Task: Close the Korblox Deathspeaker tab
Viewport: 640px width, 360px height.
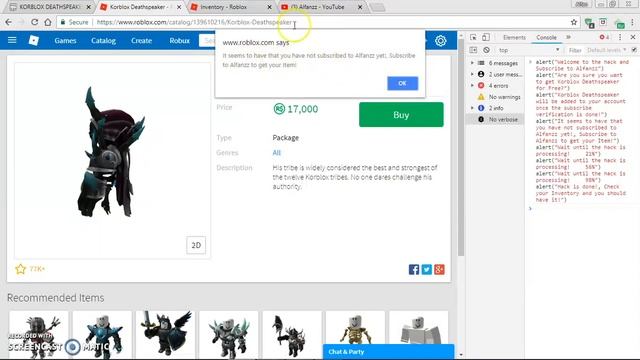Action: coord(179,7)
